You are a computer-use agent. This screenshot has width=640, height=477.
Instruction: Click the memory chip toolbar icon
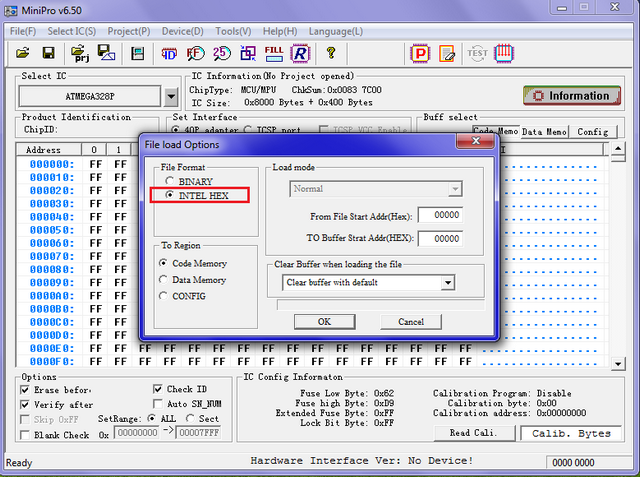138,53
